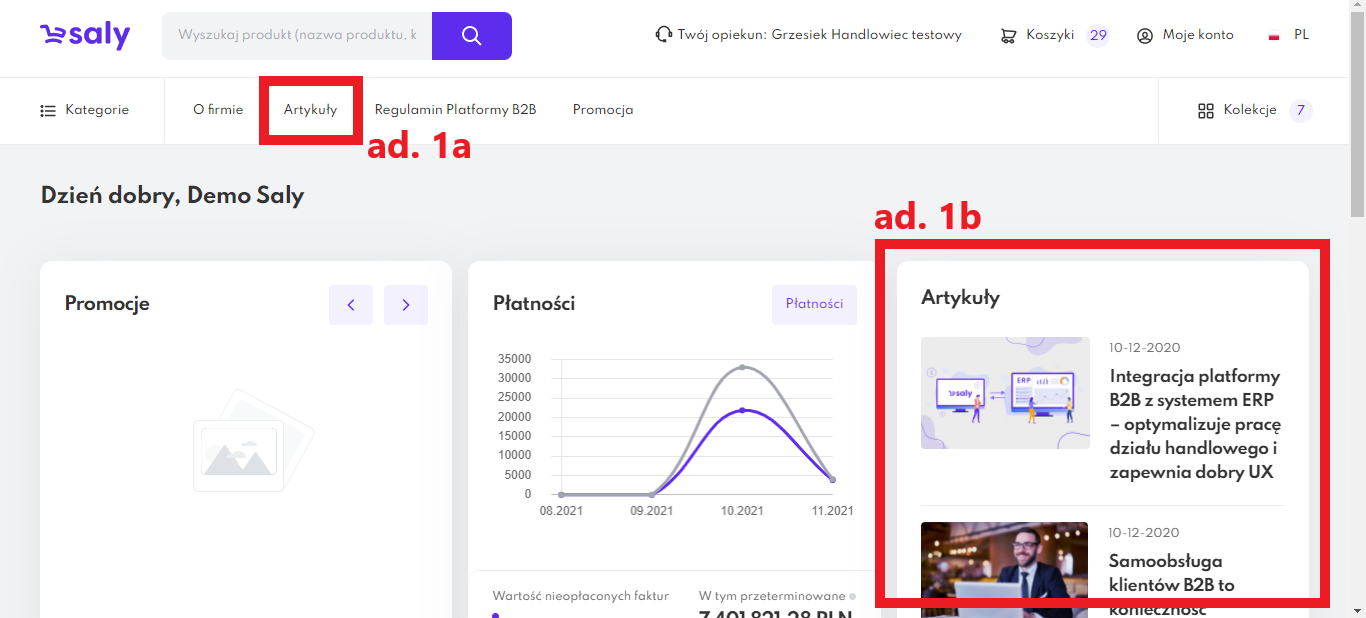
Task: Open the Promocja menu item
Action: pyautogui.click(x=603, y=110)
